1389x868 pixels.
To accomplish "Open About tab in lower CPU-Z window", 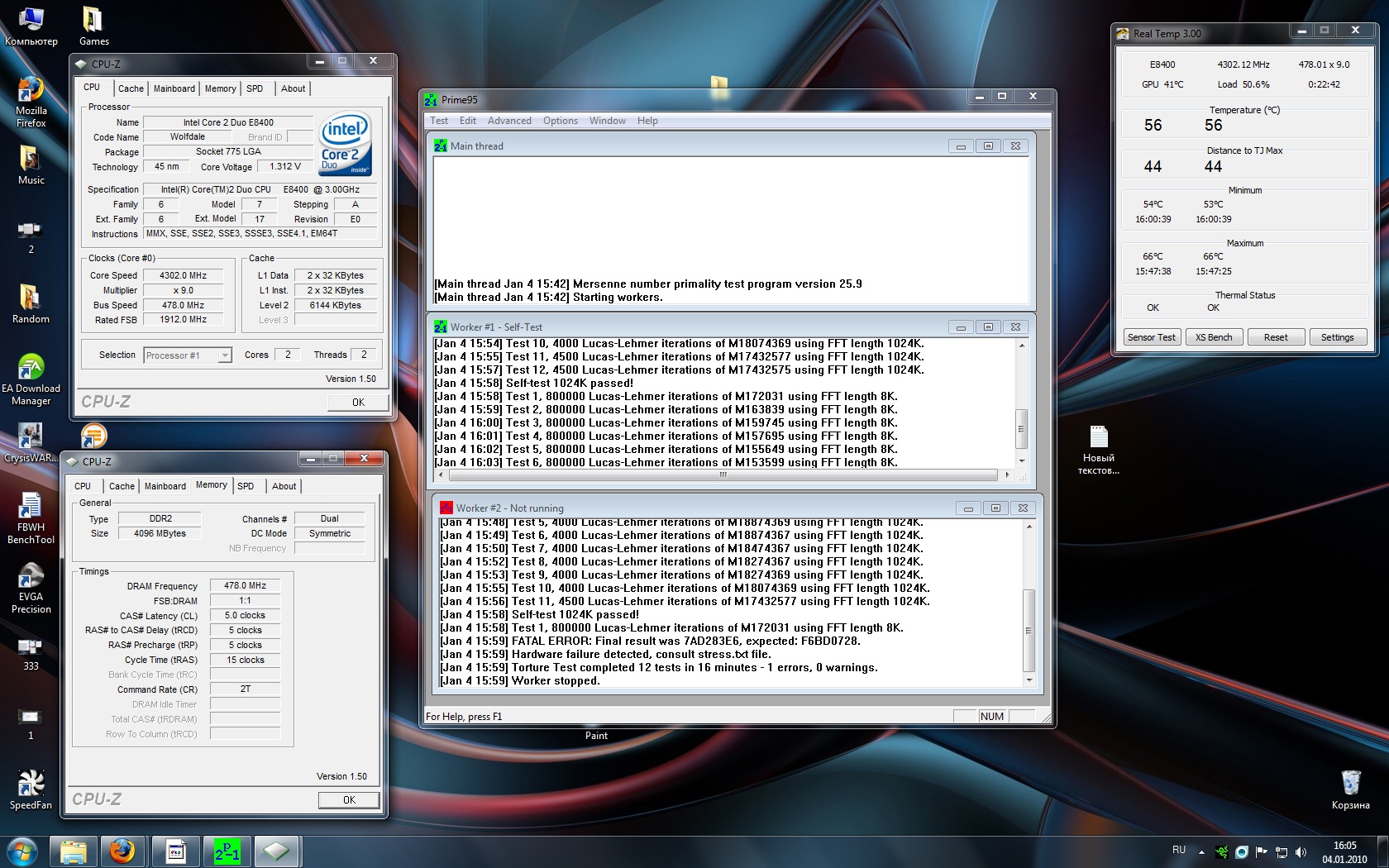I will click(x=284, y=486).
